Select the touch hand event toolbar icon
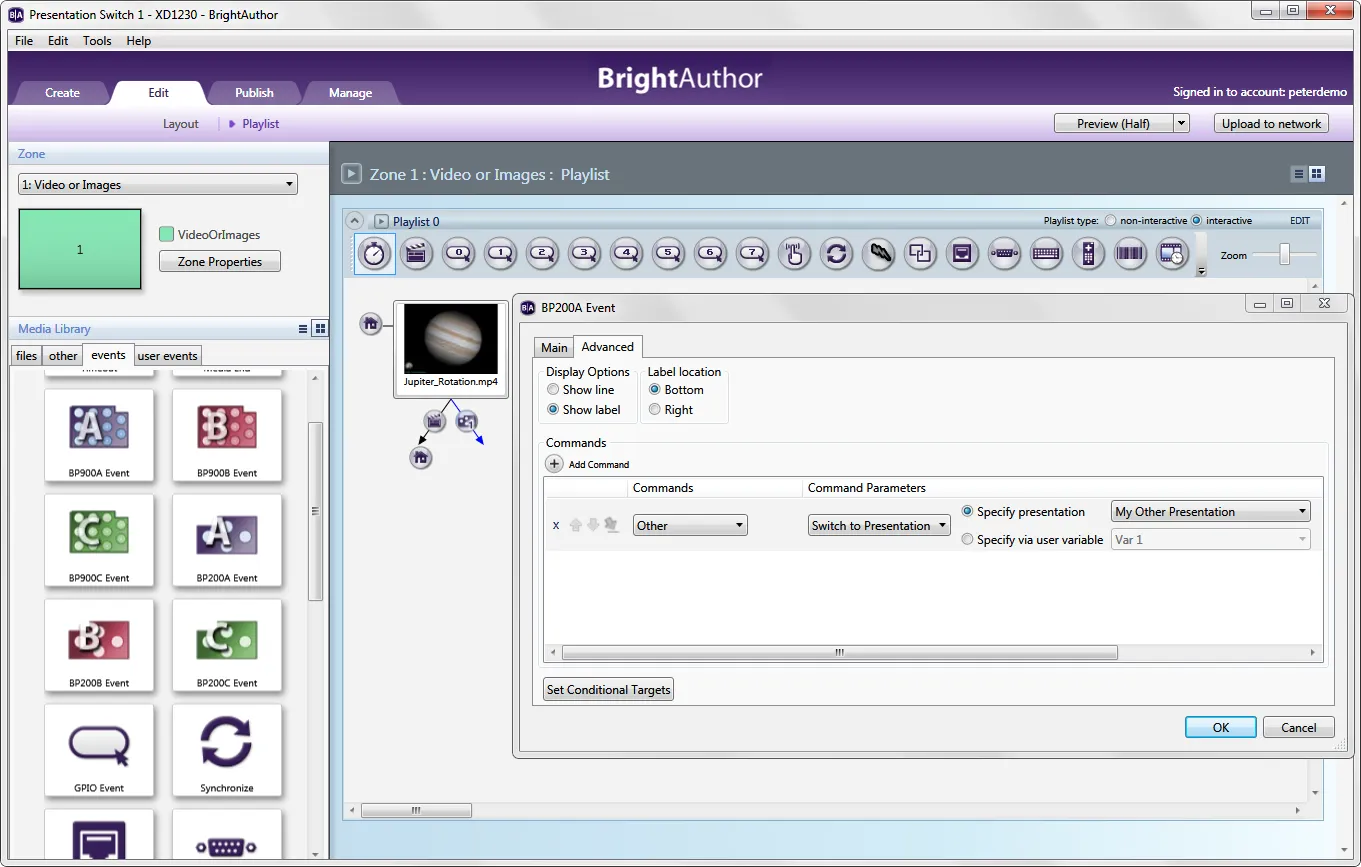The height and width of the screenshot is (867, 1361). click(x=795, y=254)
